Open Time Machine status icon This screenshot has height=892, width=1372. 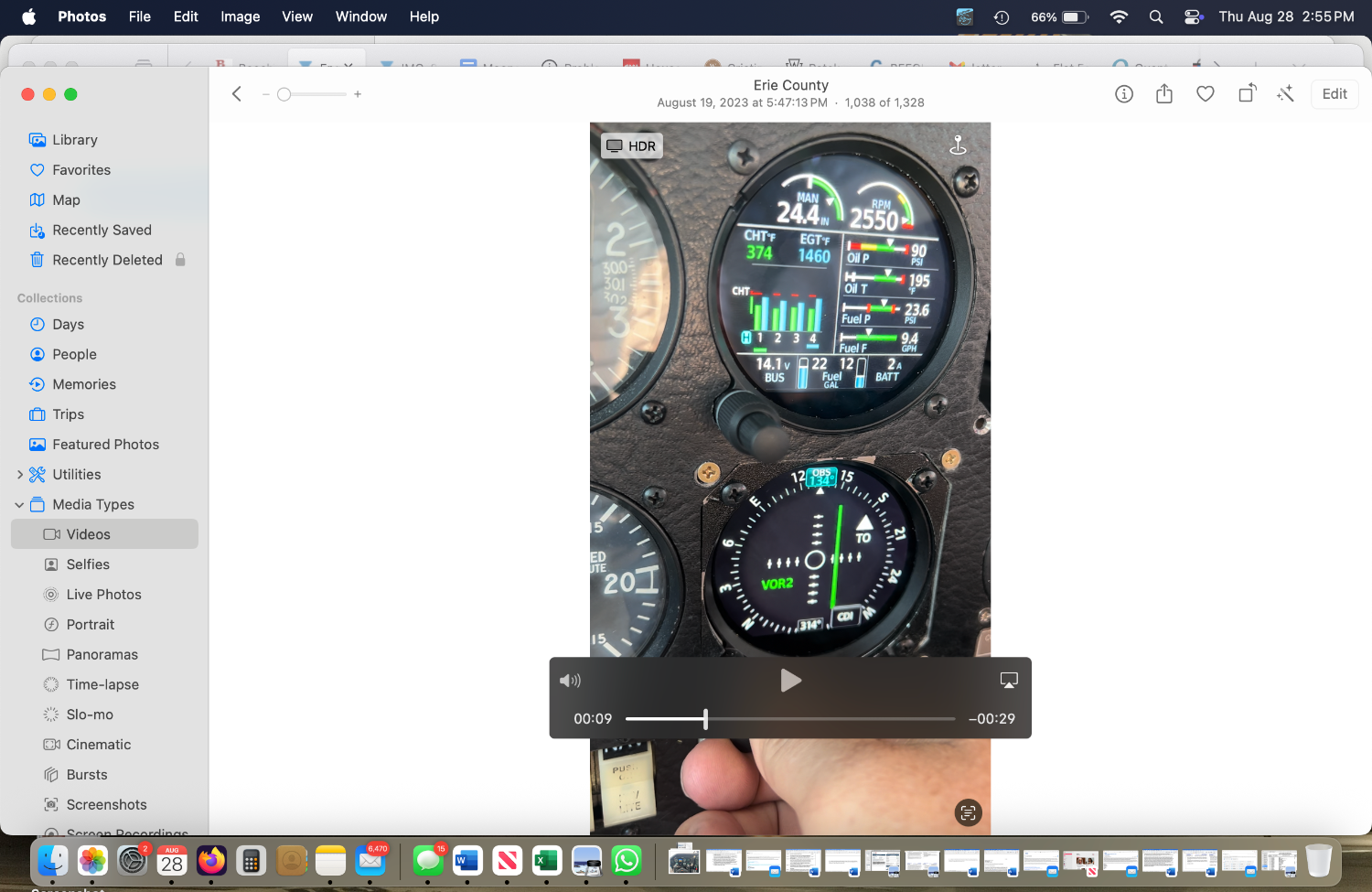pos(1002,16)
